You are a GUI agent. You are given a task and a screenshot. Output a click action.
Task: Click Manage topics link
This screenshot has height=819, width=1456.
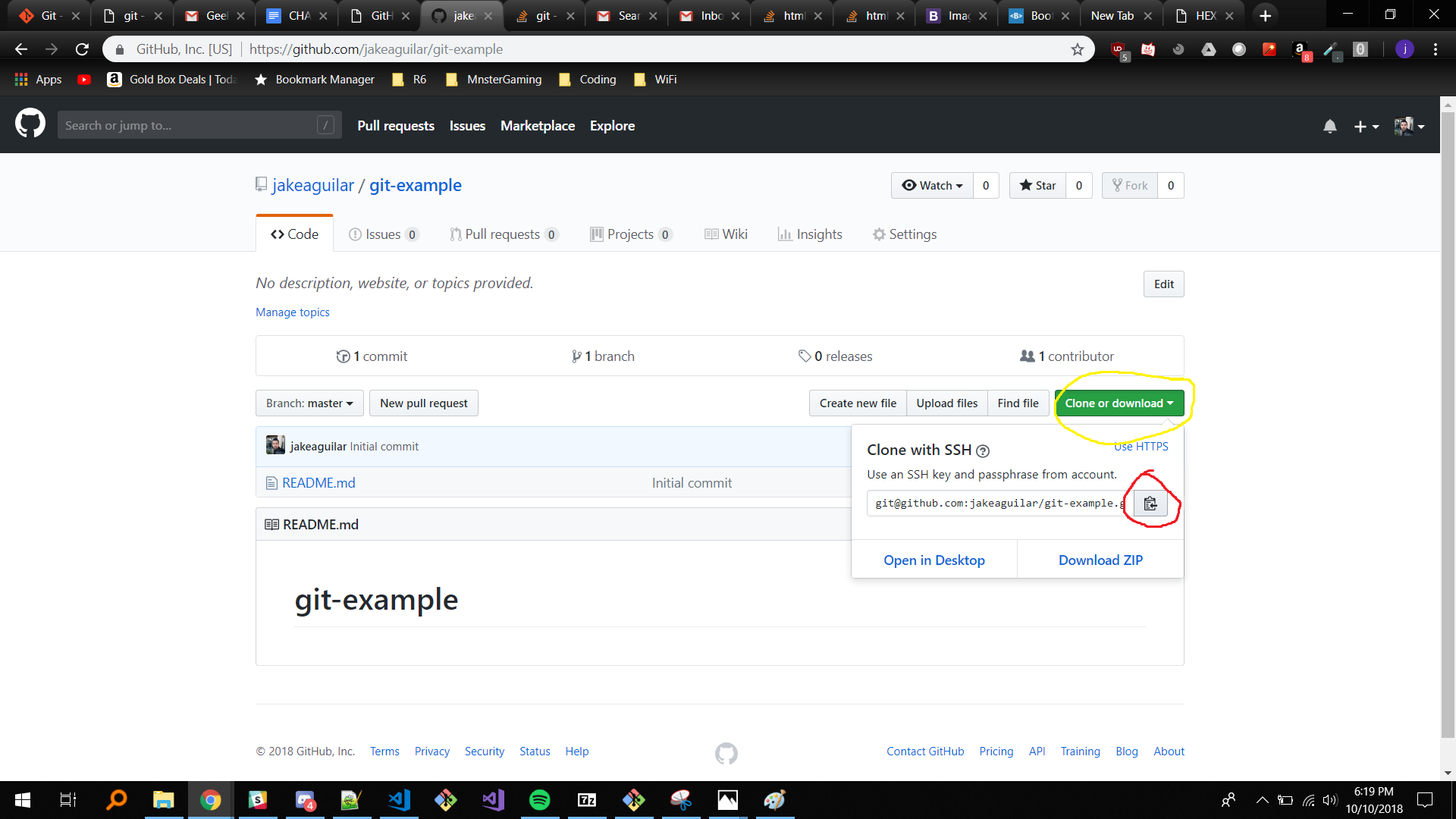pyautogui.click(x=293, y=312)
